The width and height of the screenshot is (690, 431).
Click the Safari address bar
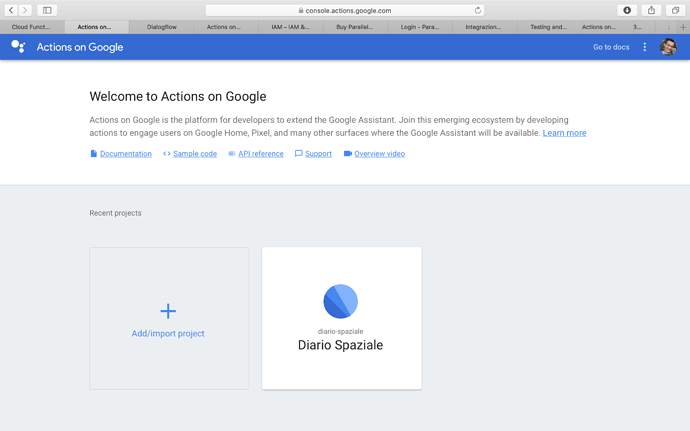(344, 10)
